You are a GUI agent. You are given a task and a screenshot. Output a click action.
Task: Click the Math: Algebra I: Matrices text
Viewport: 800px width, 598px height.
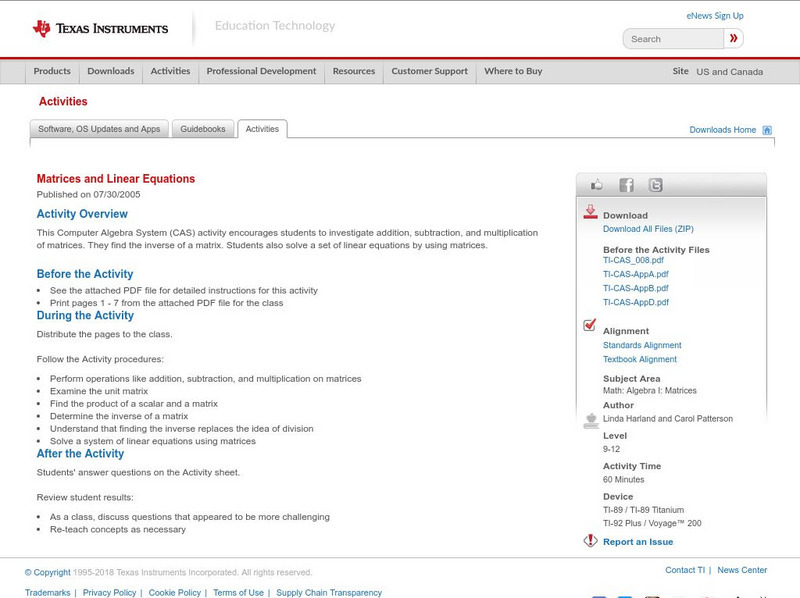click(649, 390)
